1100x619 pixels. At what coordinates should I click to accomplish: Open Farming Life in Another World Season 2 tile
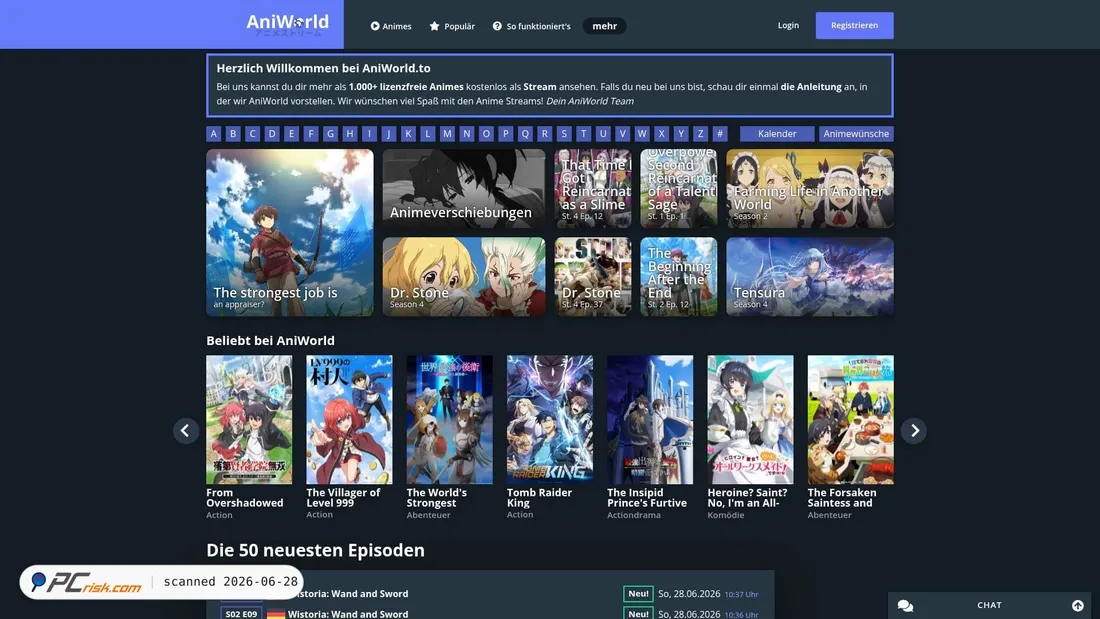810,188
